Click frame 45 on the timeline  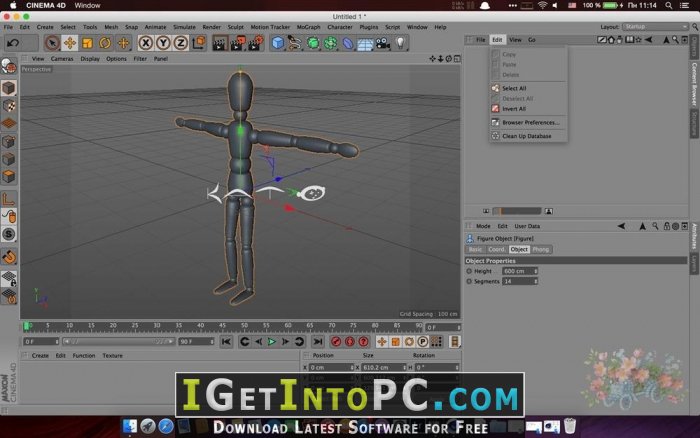click(222, 327)
